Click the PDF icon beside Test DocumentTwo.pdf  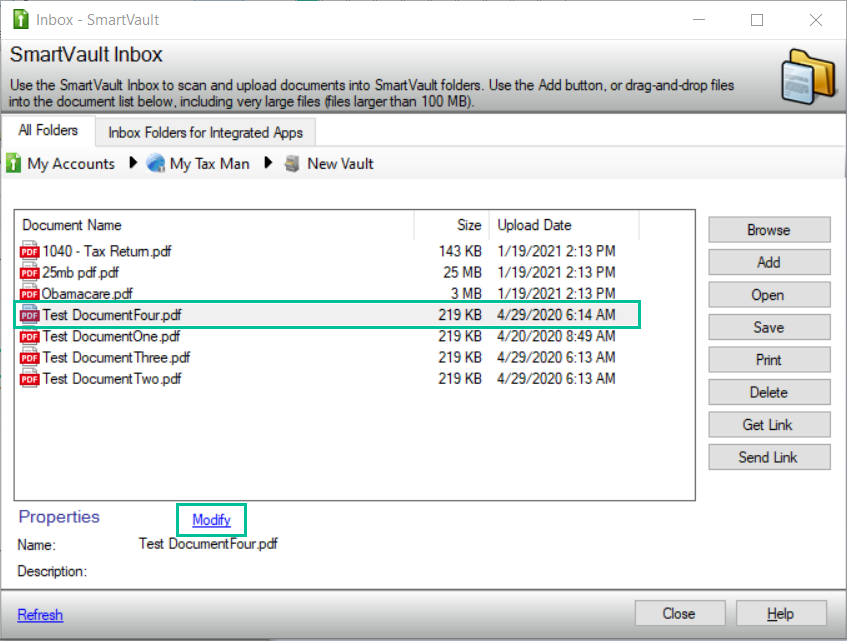tap(29, 379)
